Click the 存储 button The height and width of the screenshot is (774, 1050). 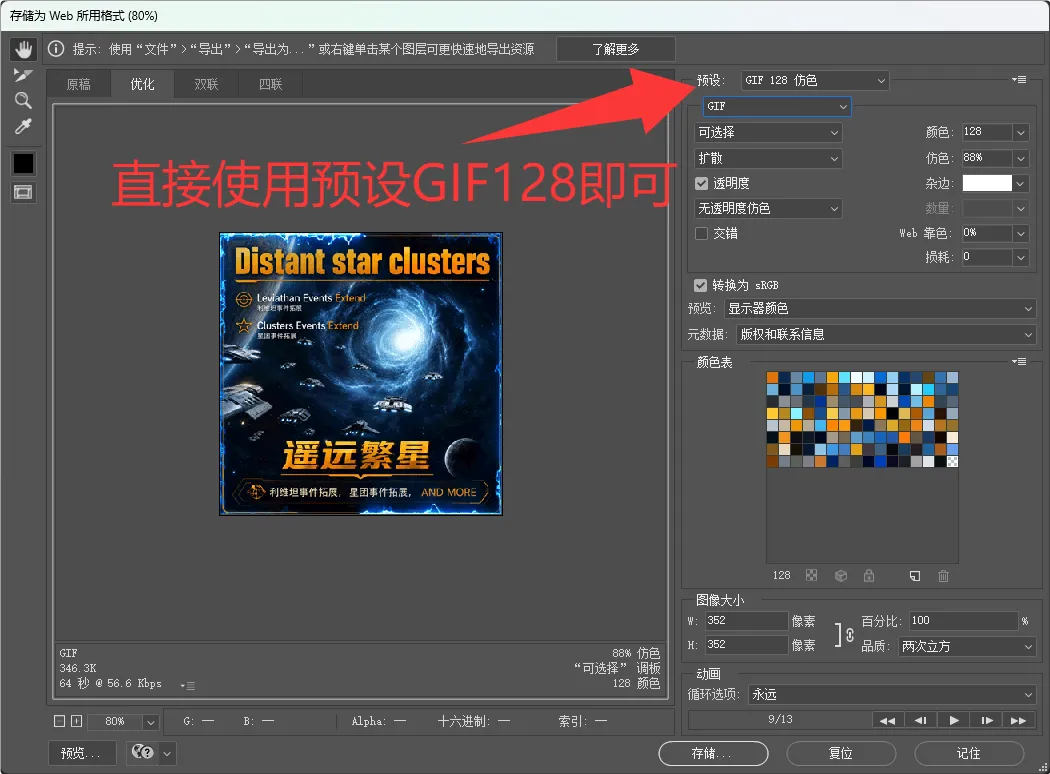point(713,753)
